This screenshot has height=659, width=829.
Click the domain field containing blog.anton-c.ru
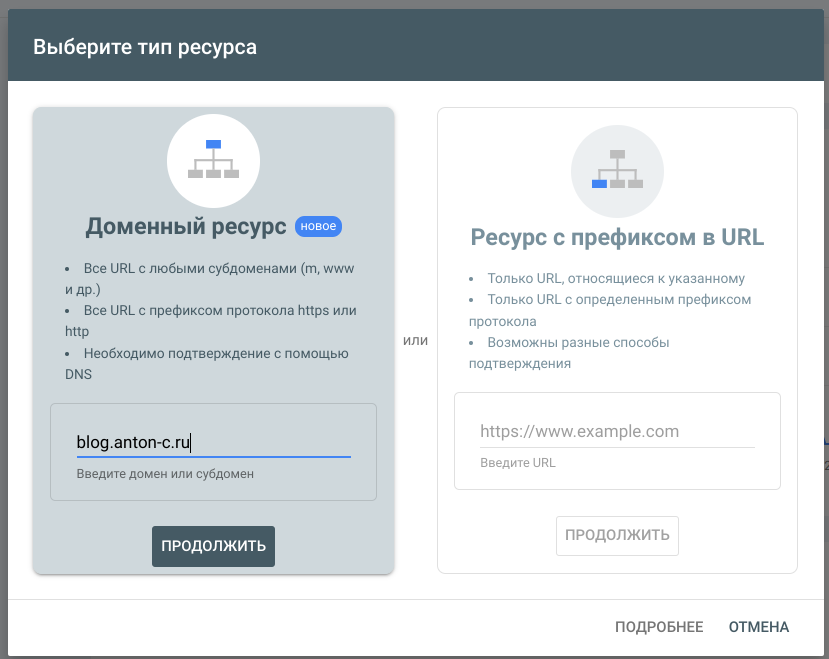[x=213, y=441]
